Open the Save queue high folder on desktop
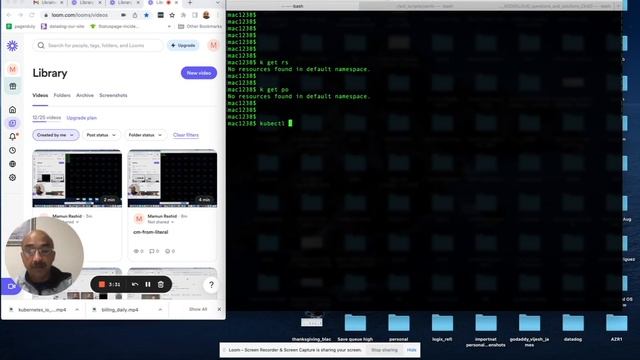Image resolution: width=640 pixels, height=360 pixels. pyautogui.click(x=355, y=327)
